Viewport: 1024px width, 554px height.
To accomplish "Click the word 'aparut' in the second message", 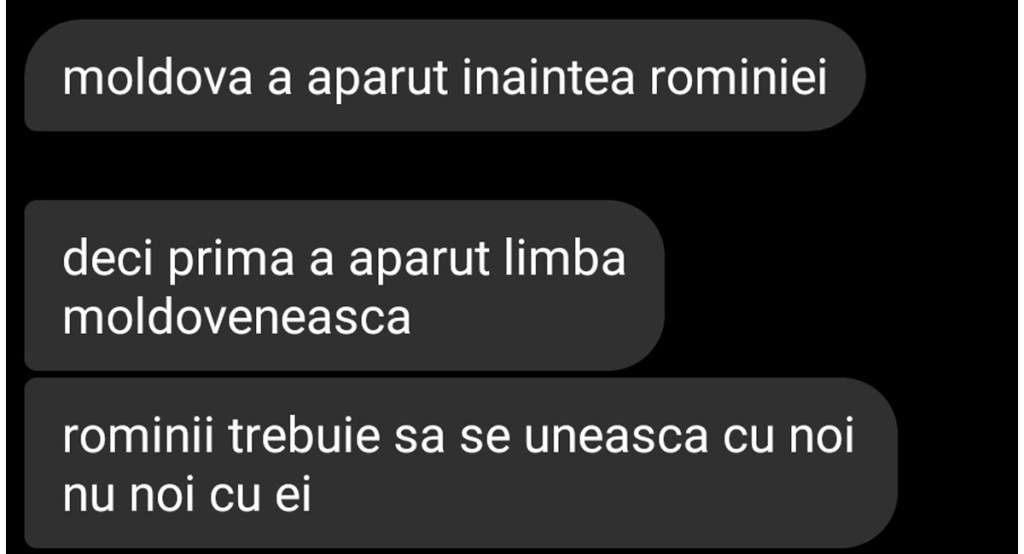I will click(x=419, y=261).
